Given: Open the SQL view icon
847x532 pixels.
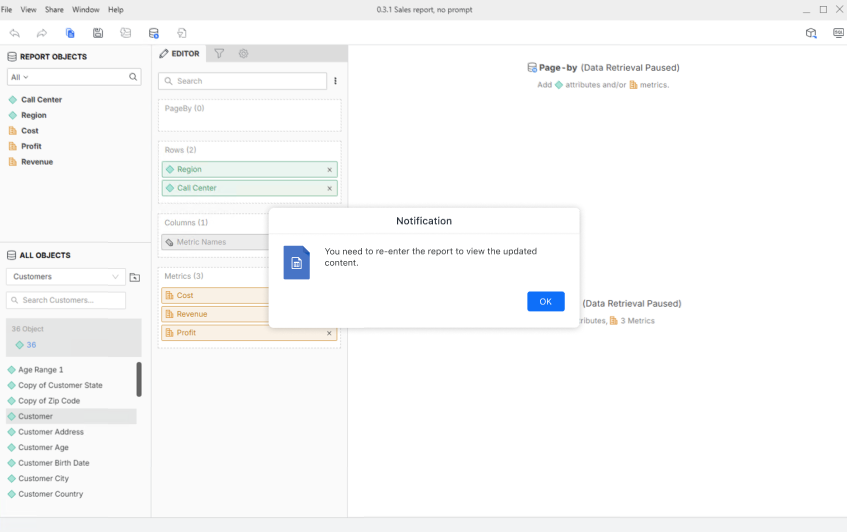Looking at the screenshot, I should point(838,33).
